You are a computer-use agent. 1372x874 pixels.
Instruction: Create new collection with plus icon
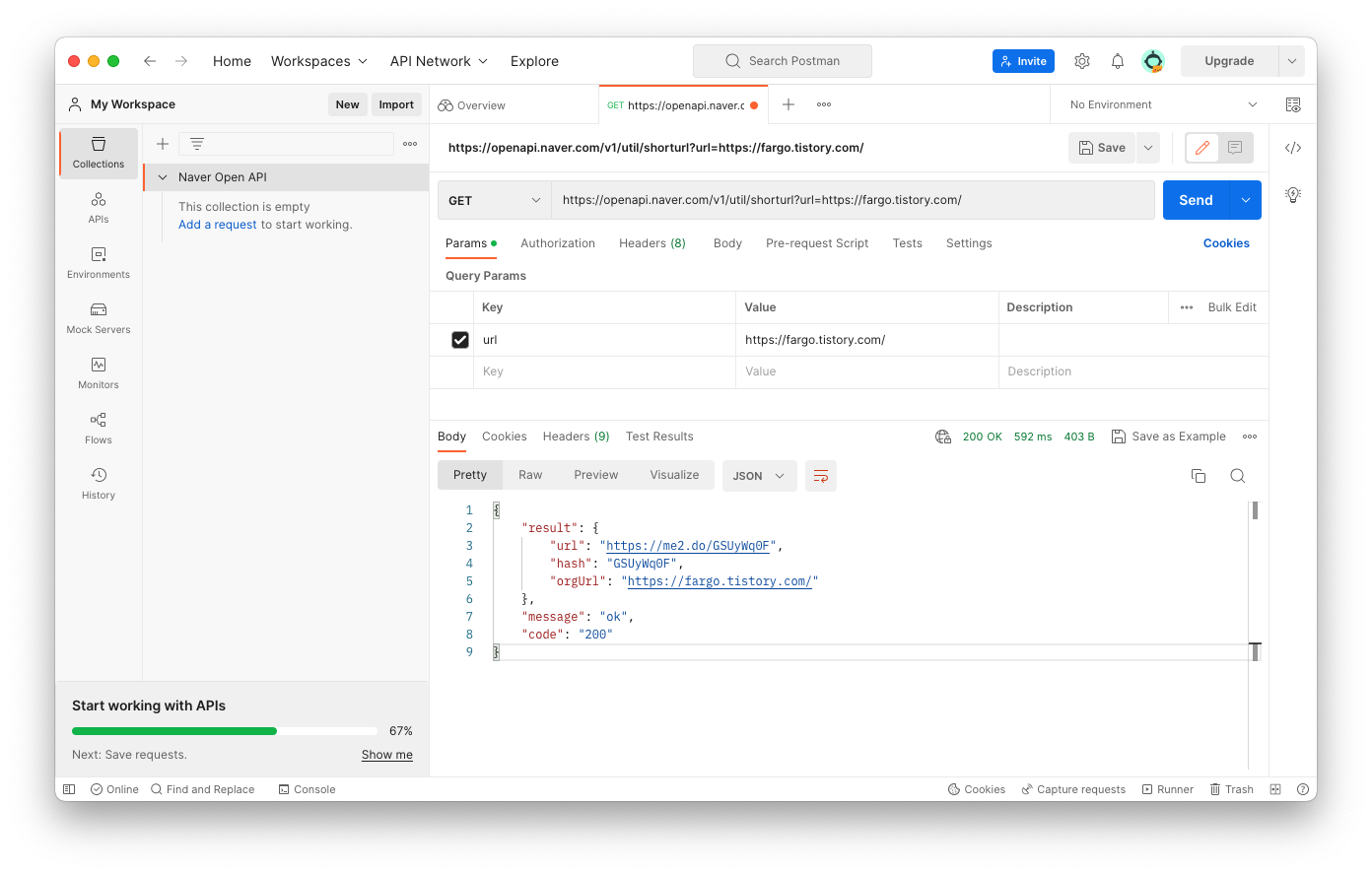tap(163, 144)
